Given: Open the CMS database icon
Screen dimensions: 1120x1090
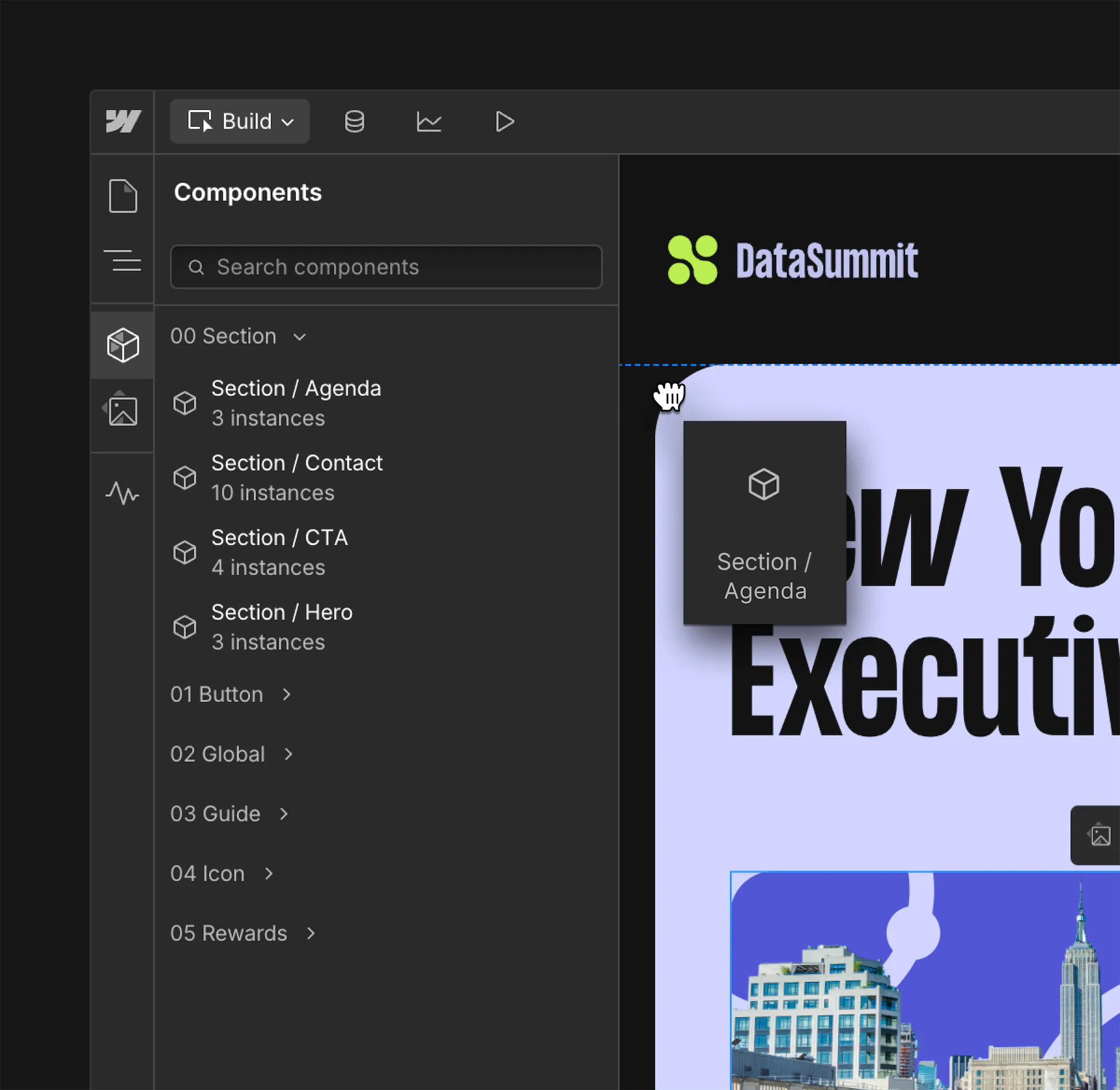Looking at the screenshot, I should coord(354,121).
